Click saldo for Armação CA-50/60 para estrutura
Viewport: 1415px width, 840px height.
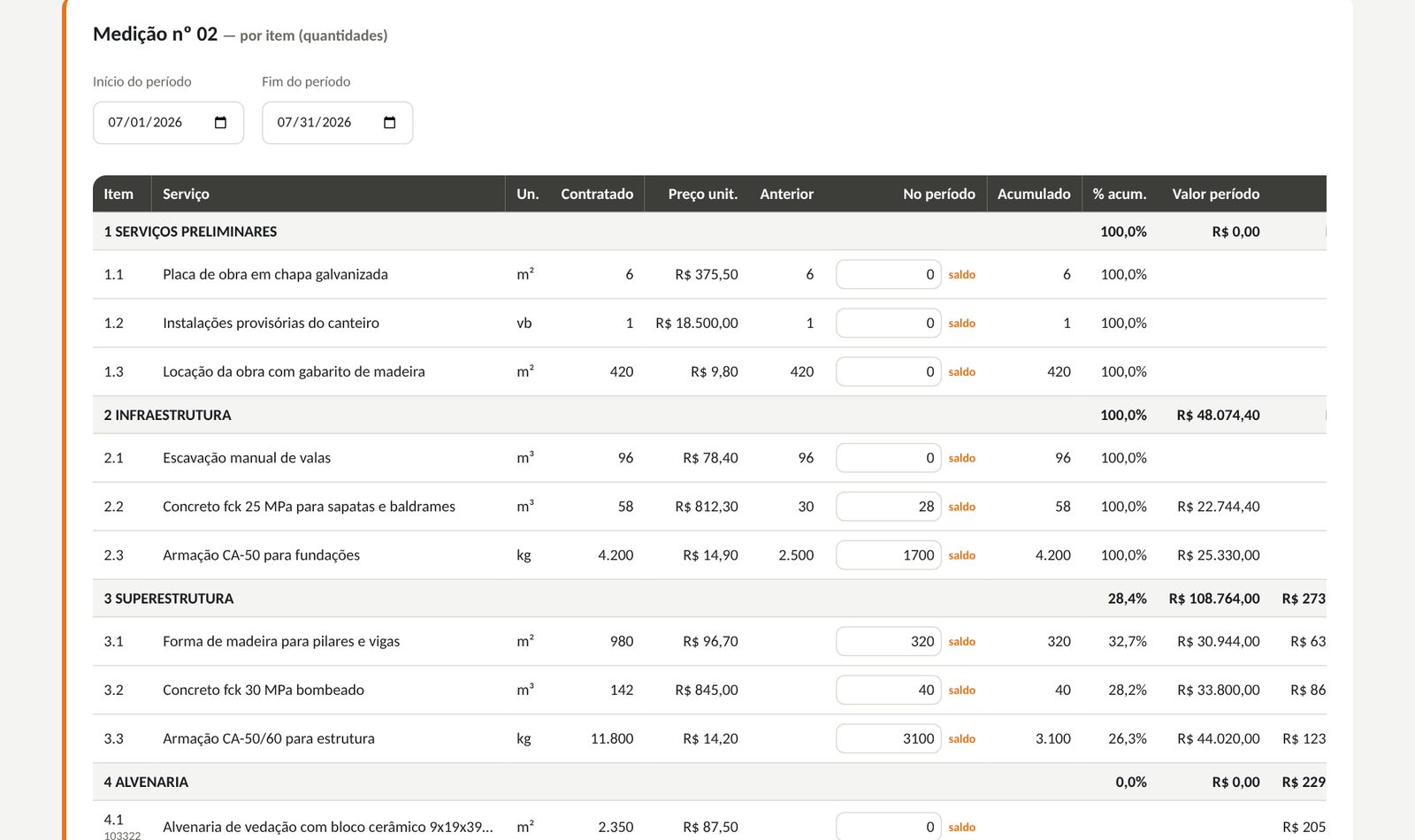pos(961,739)
